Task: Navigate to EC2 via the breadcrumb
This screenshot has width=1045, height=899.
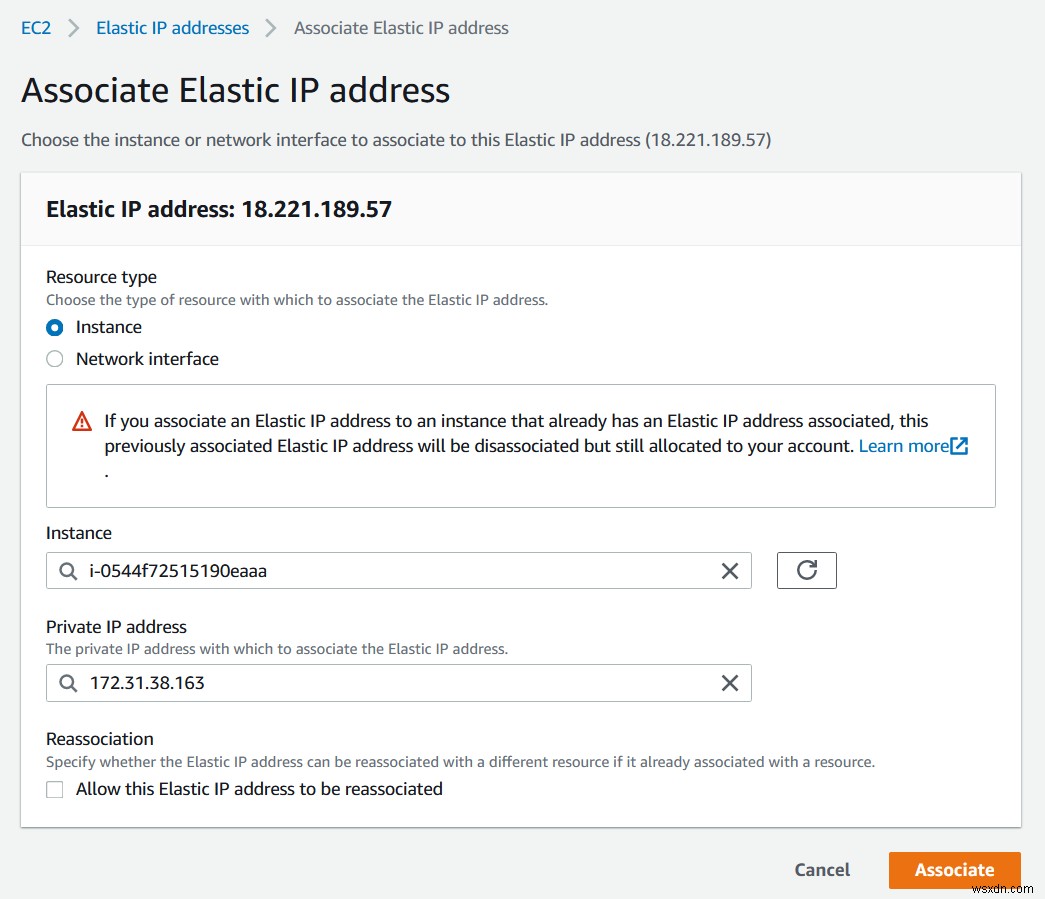Action: click(x=36, y=28)
